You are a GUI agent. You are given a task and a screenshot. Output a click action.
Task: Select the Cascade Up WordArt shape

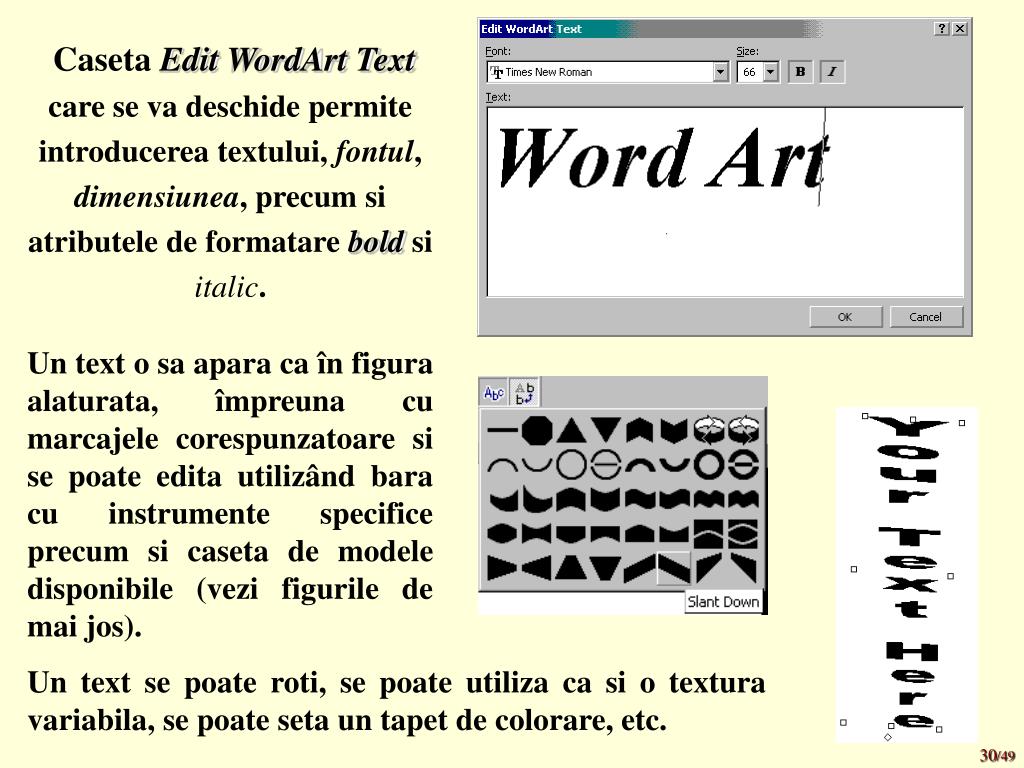709,568
